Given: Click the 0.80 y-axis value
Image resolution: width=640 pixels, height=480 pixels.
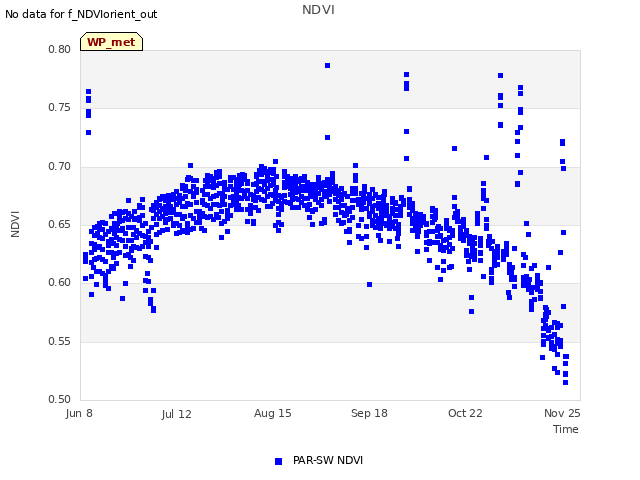Looking at the screenshot, I should (x=60, y=49).
